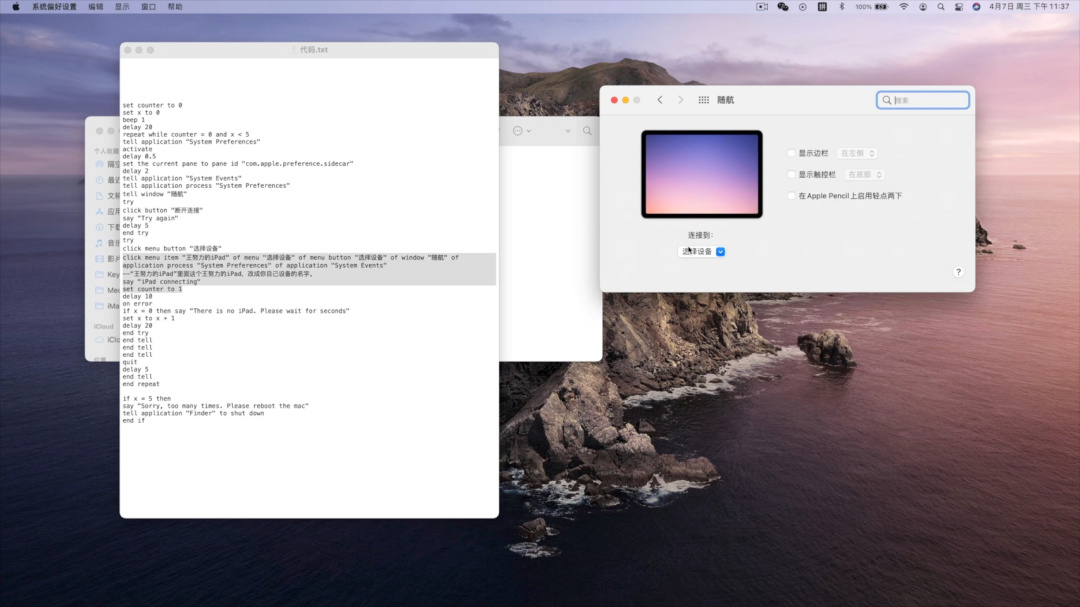
Task: Open the 选择设备 dropdown
Action: [x=702, y=252]
